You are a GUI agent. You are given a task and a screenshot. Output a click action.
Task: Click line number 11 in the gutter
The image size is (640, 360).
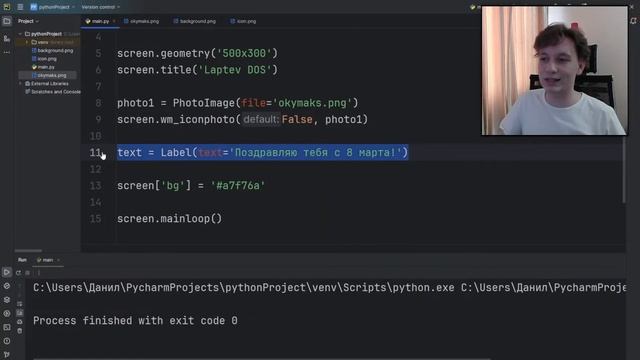[x=96, y=153]
